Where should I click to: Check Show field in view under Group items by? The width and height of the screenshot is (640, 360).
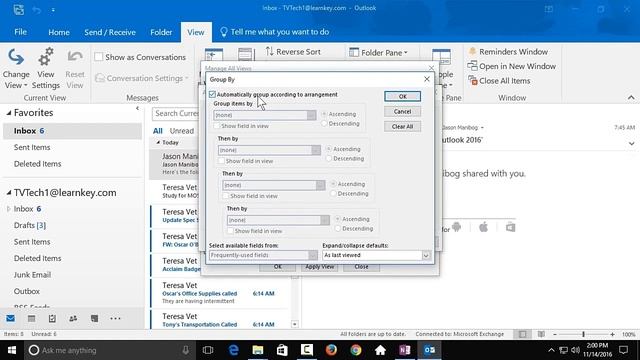pyautogui.click(x=217, y=126)
